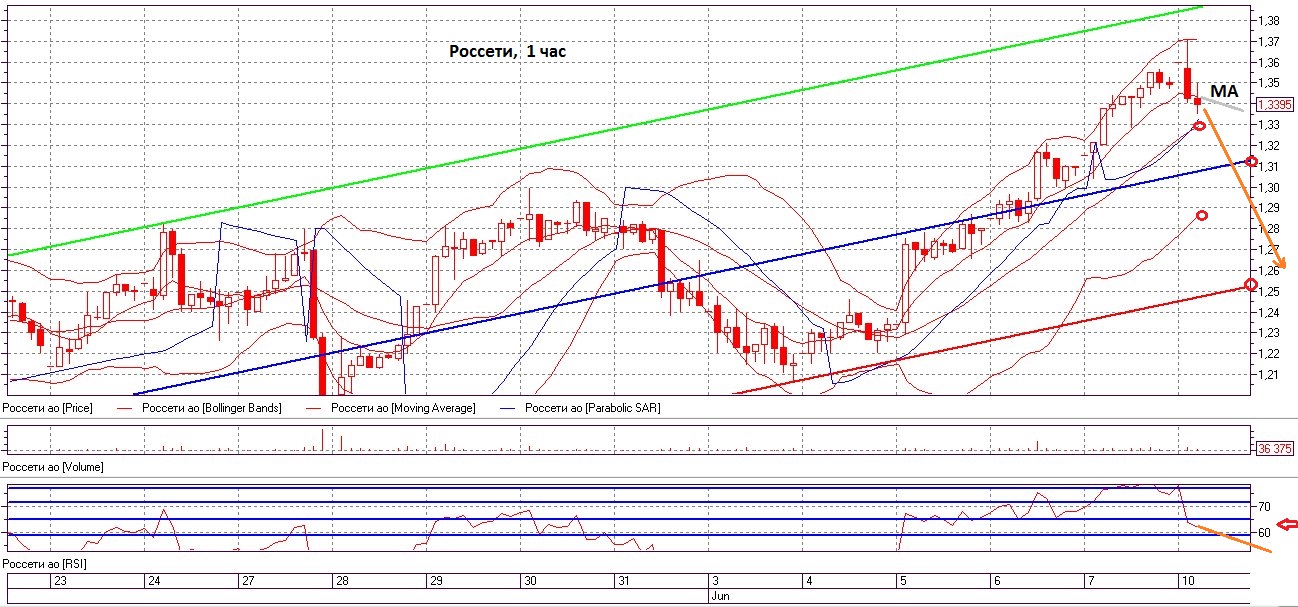
Task: Click the RSI 70 level label
Action: coord(1264,507)
